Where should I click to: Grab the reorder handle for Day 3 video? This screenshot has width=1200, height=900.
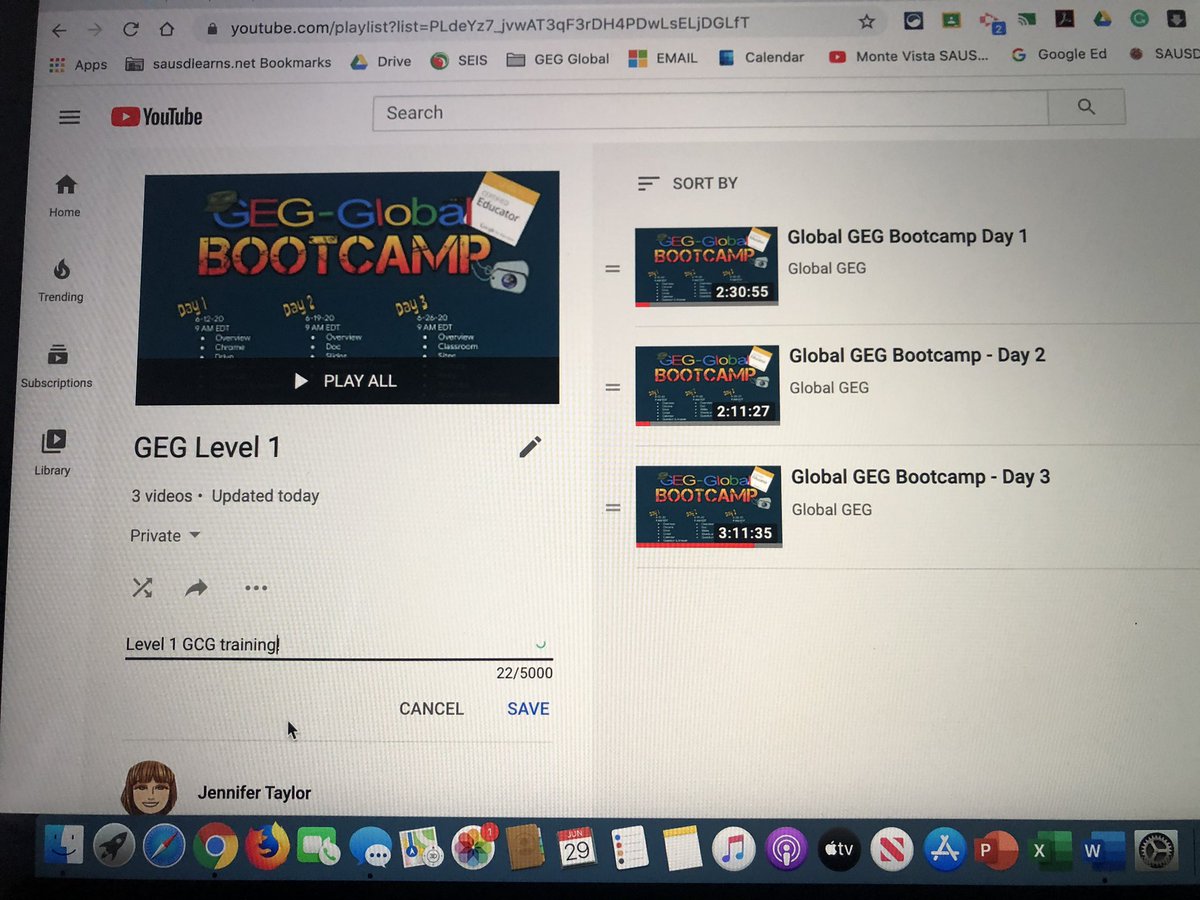[x=613, y=508]
